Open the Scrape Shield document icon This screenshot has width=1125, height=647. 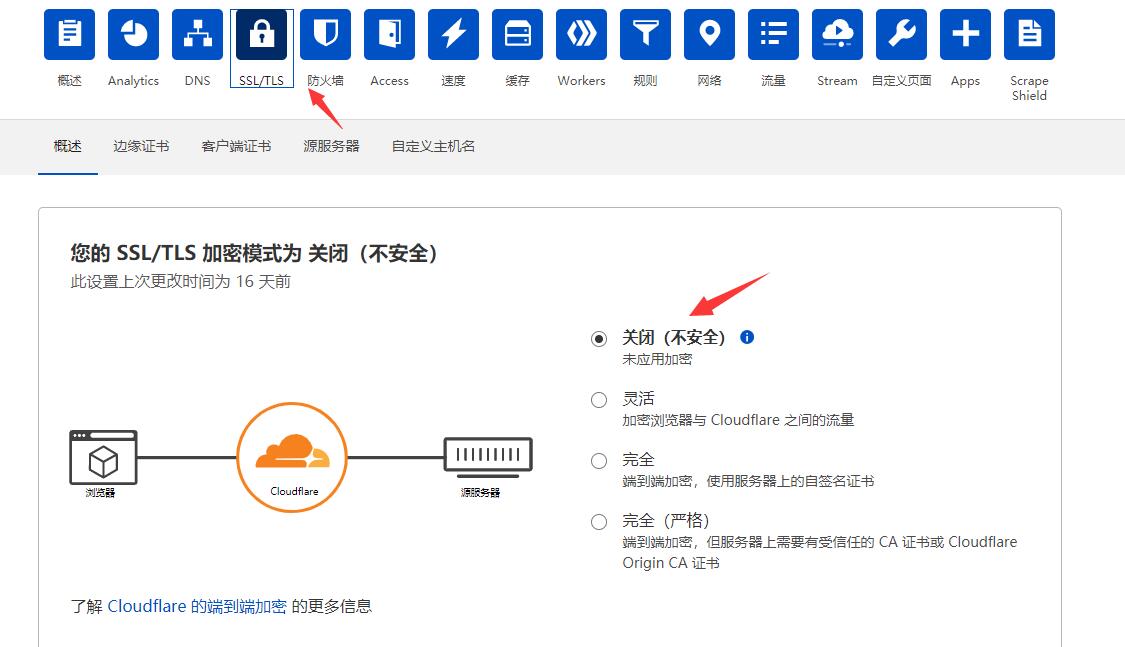pos(1029,35)
